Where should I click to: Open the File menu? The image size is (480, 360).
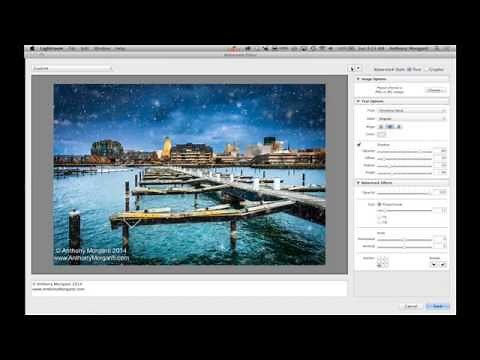click(72, 49)
